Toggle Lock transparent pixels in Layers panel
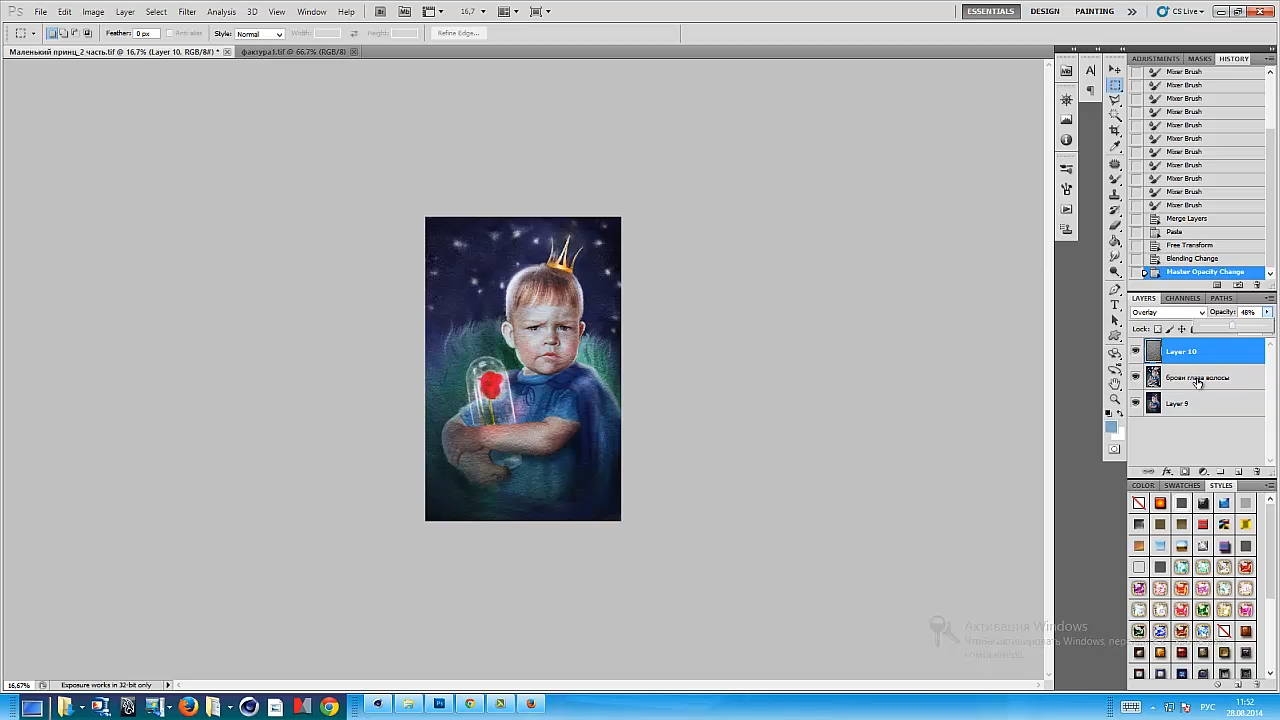1280x720 pixels. pyautogui.click(x=1158, y=329)
